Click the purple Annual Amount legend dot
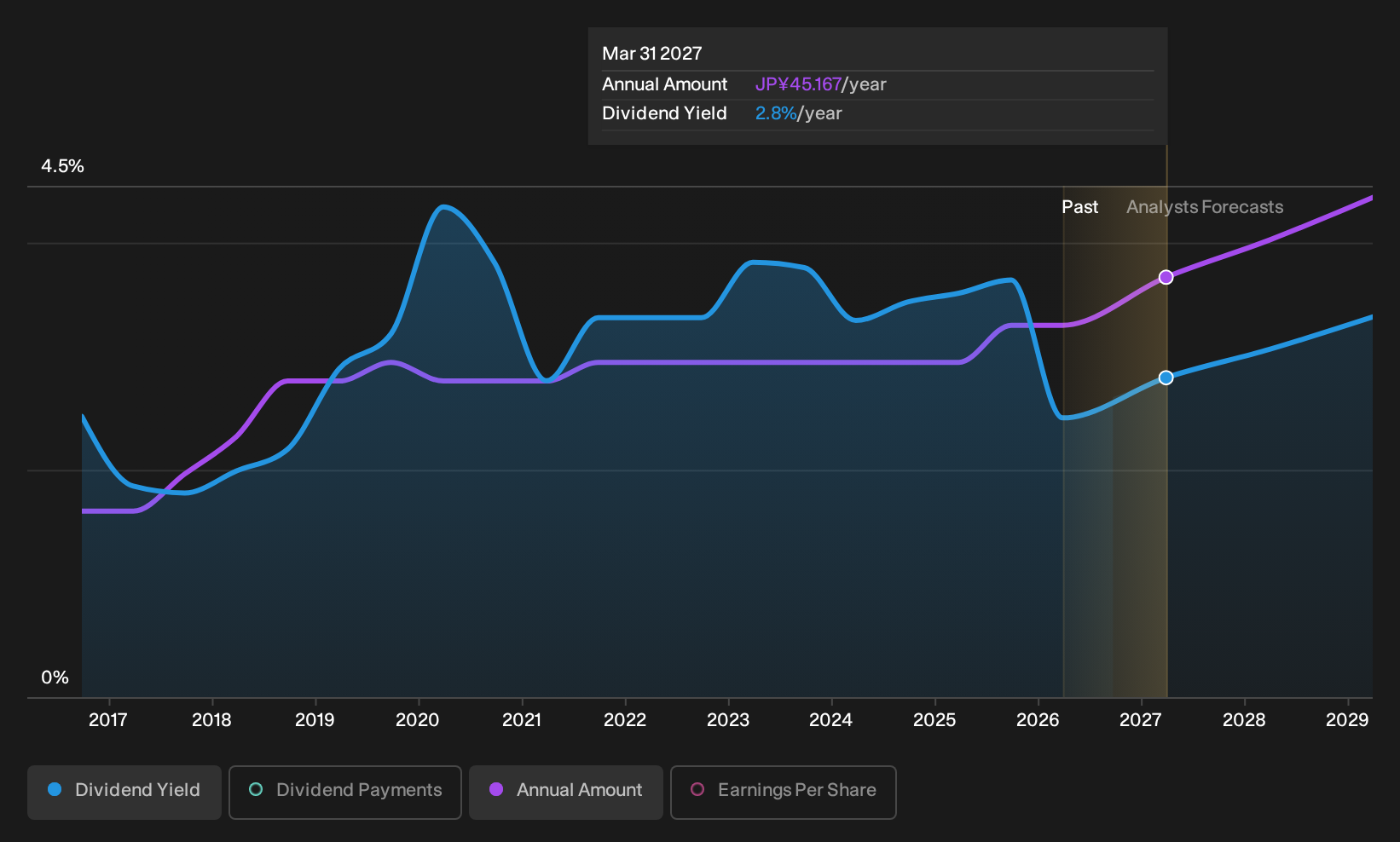1400x842 pixels. tap(496, 789)
